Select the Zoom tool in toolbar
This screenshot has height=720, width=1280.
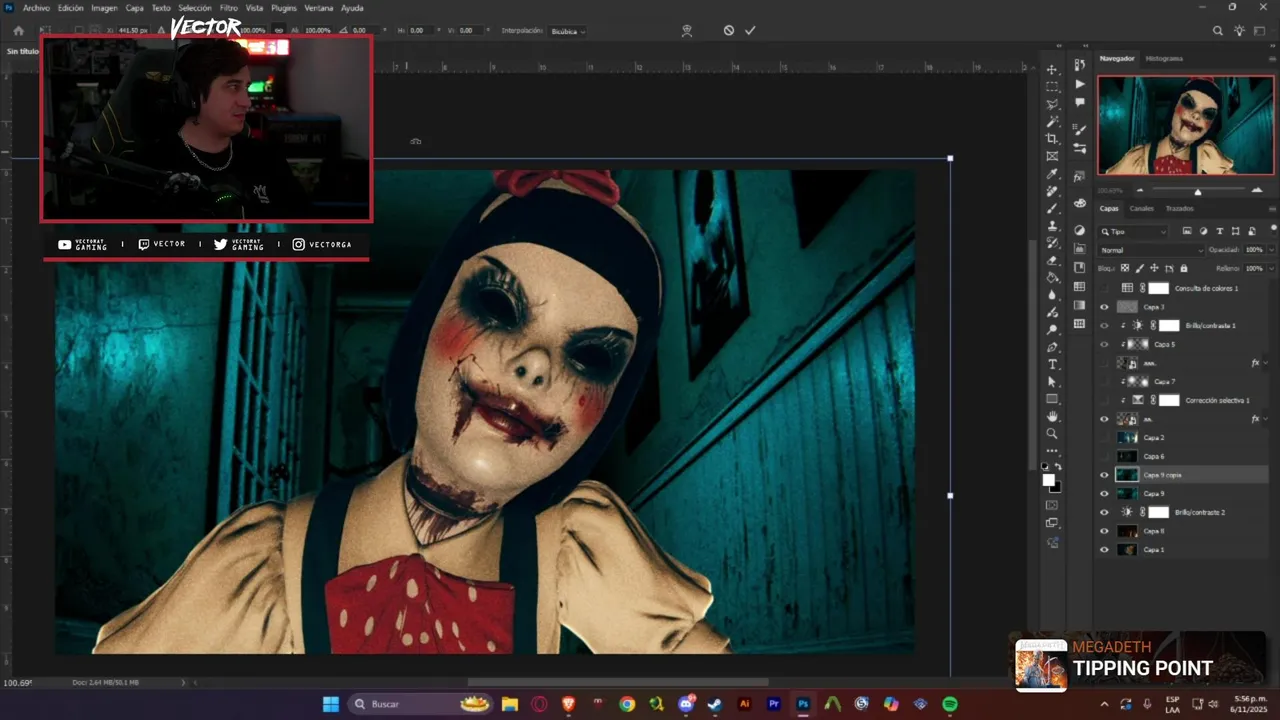[x=1052, y=434]
